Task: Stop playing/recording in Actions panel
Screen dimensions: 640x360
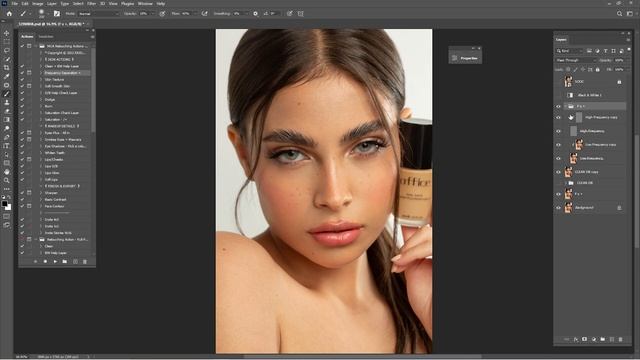Action: [36, 262]
